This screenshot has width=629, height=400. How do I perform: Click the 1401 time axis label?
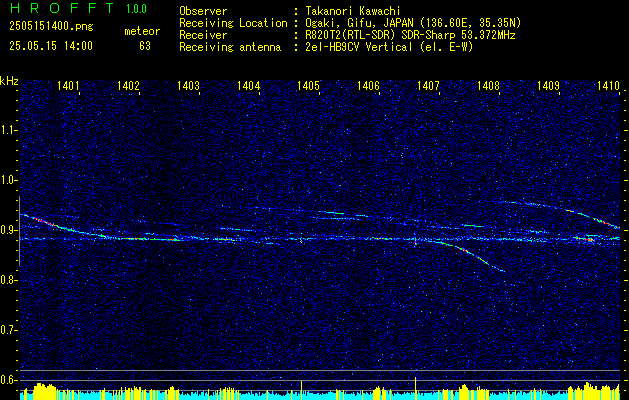pos(67,85)
